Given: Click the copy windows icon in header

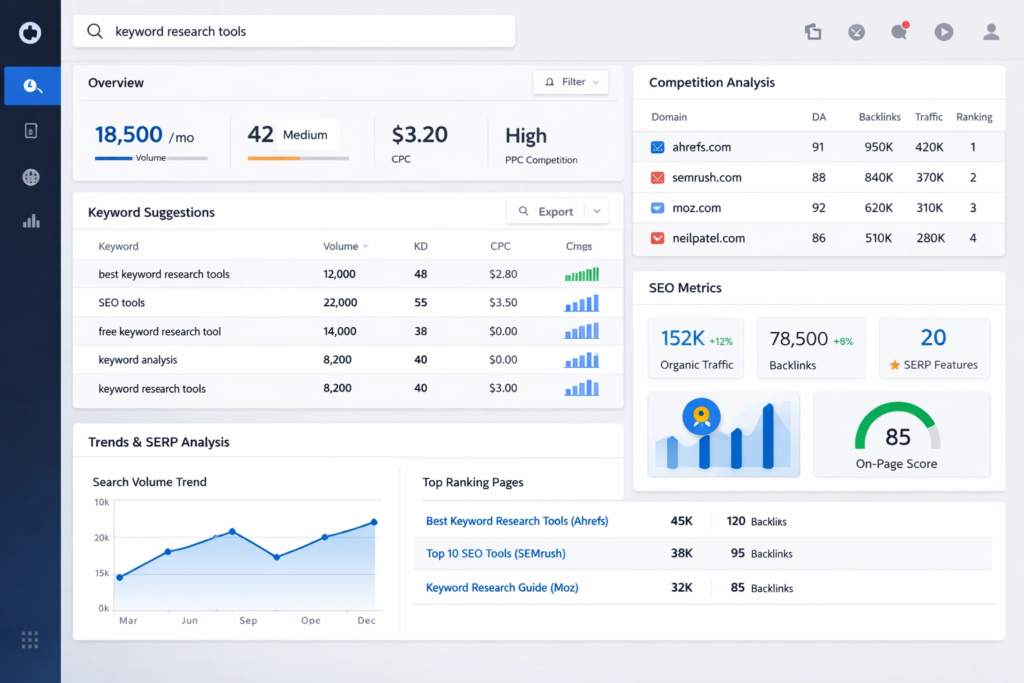Looking at the screenshot, I should [813, 32].
